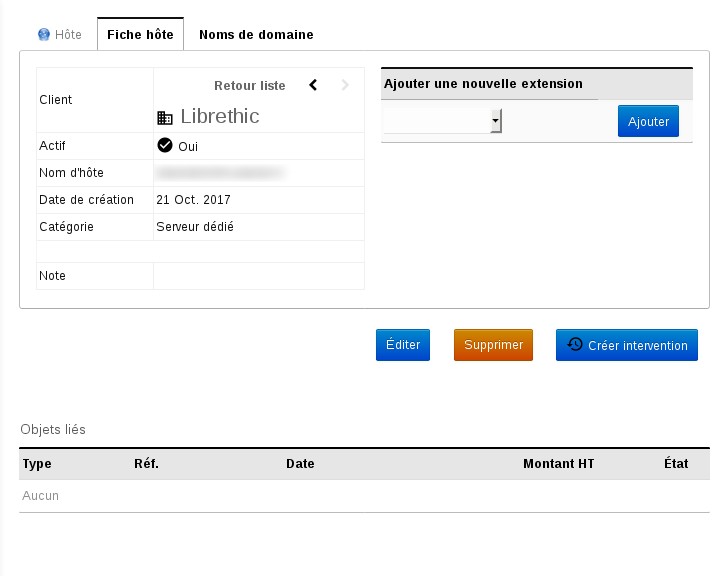Click the Éditer button
This screenshot has width=725, height=576.
point(403,344)
